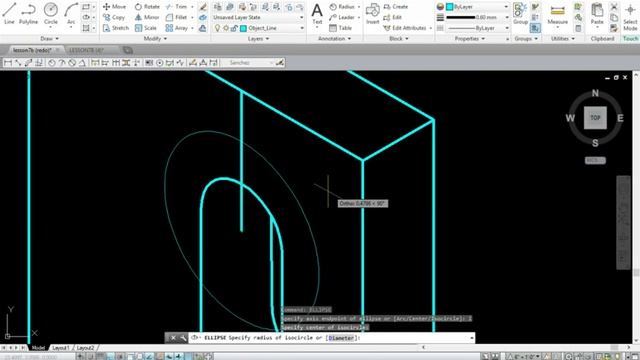Viewport: 640px width, 360px height.
Task: Click the Move command
Action: pyautogui.click(x=114, y=7)
